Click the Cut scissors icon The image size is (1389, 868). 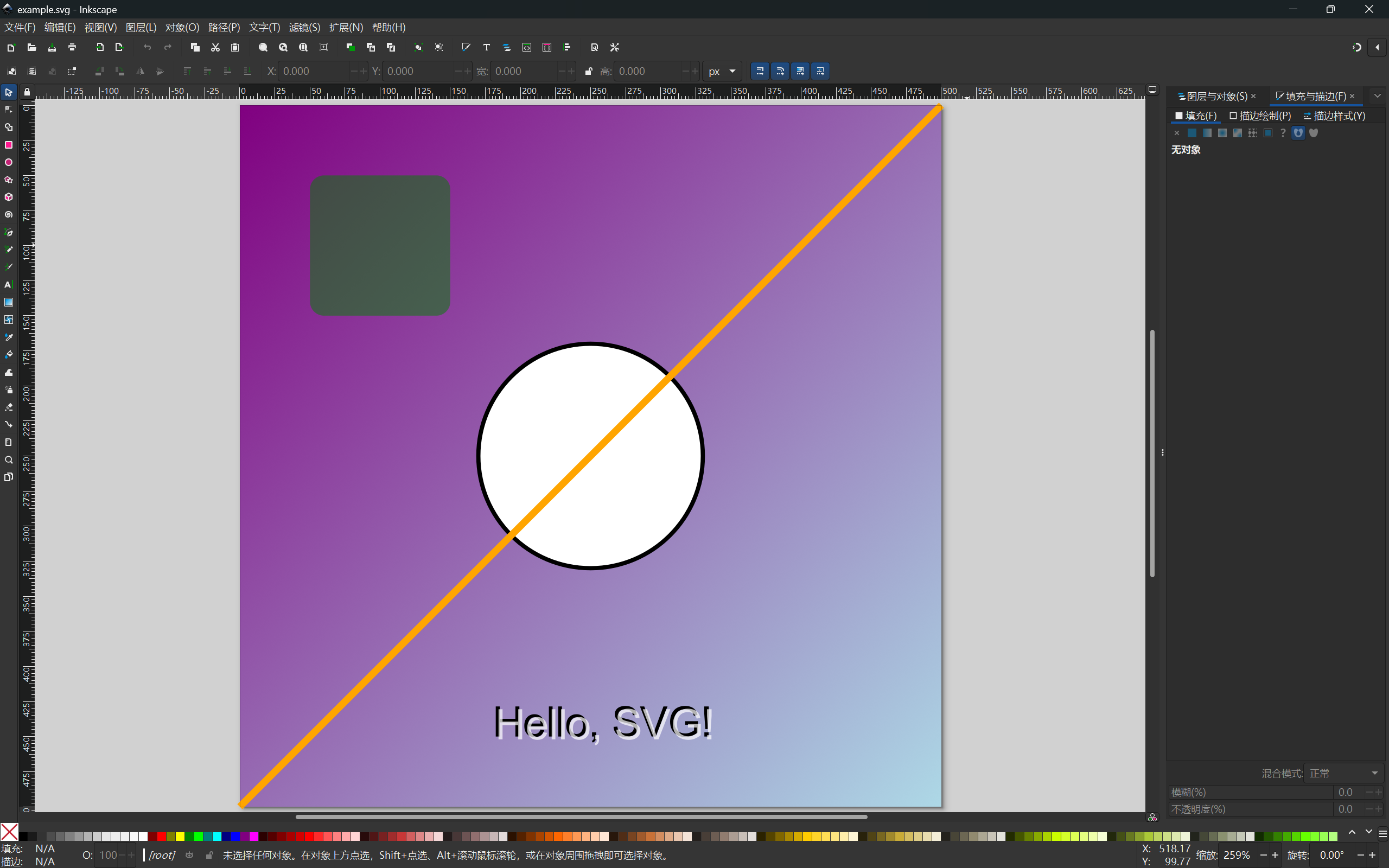[215, 48]
